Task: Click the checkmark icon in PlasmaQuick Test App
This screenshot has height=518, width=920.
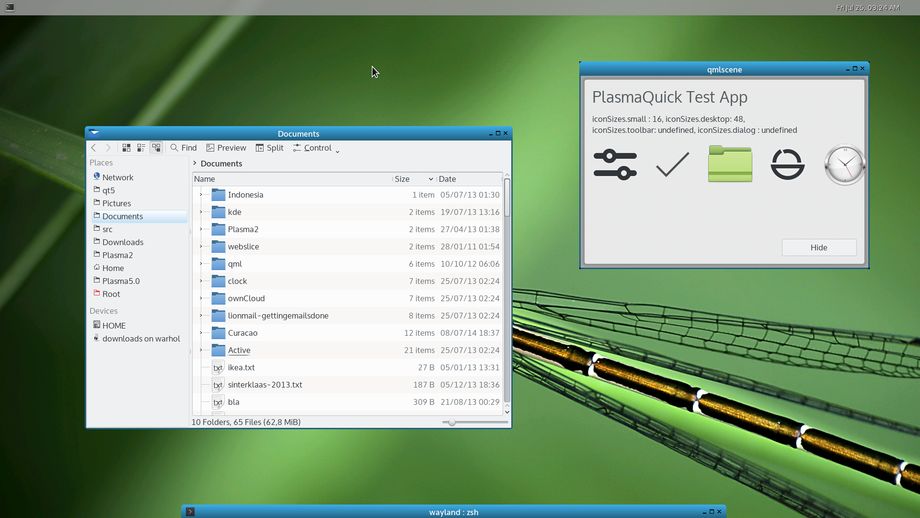Action: tap(672, 164)
